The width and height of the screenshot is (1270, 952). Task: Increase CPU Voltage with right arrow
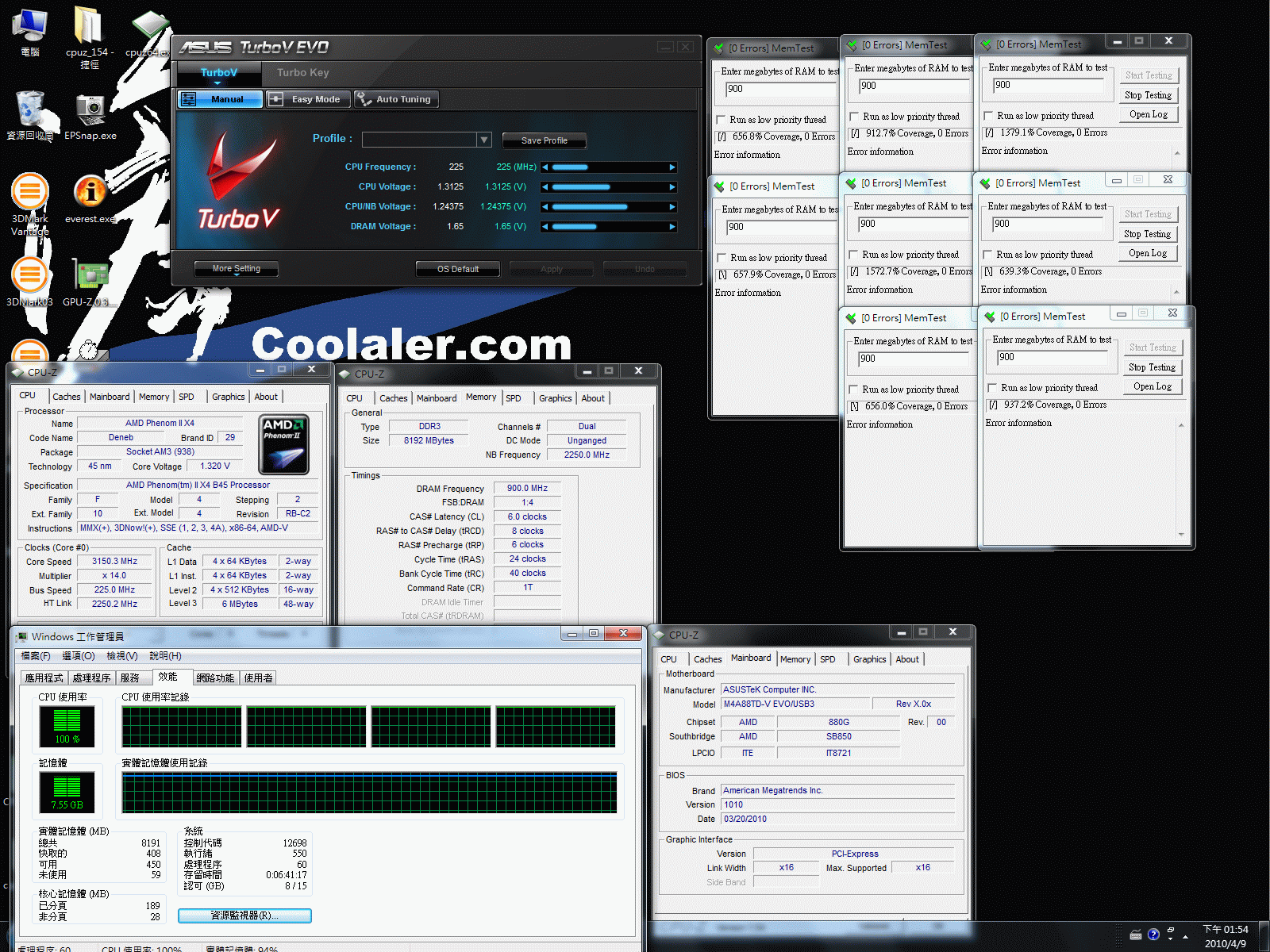[x=672, y=187]
